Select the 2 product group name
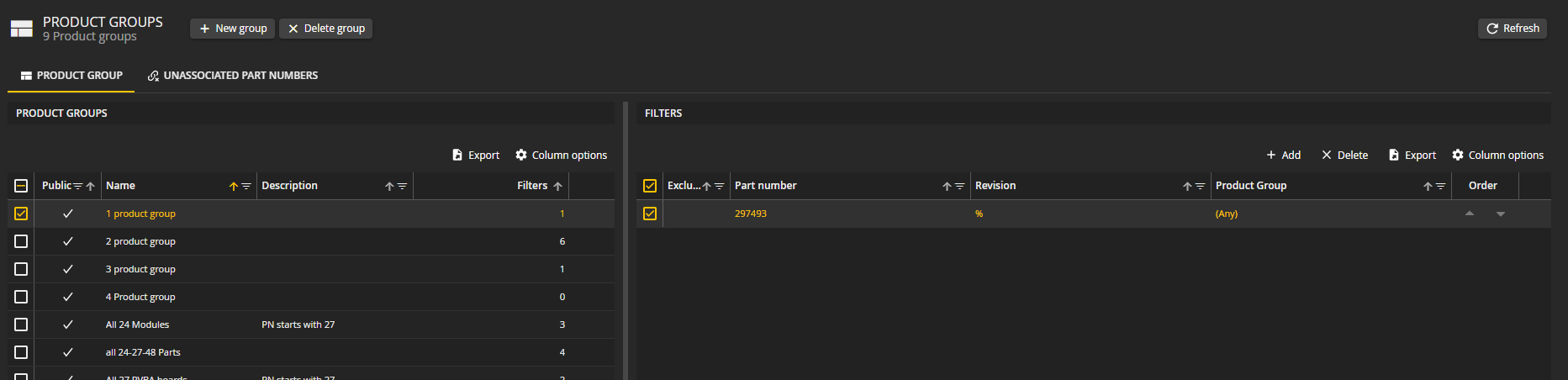 pos(140,241)
